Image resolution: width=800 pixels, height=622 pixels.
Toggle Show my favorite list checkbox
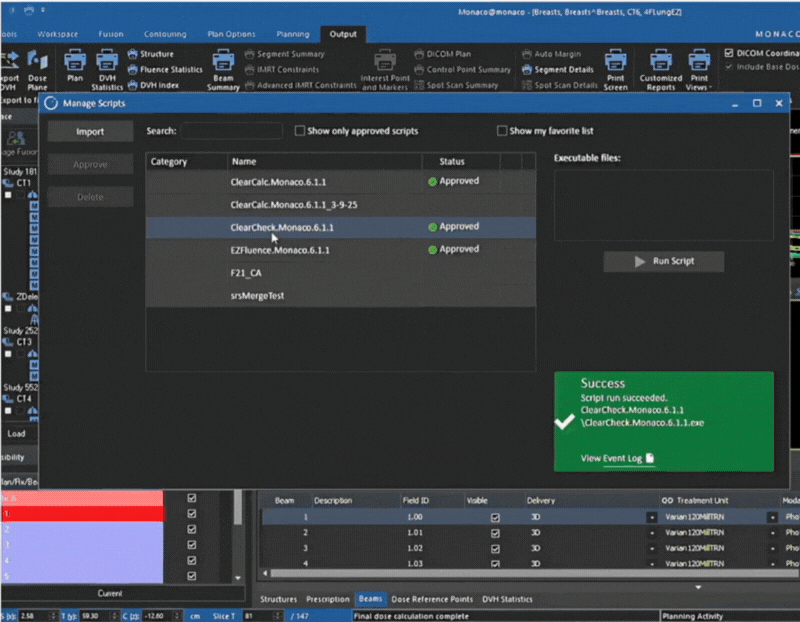pyautogui.click(x=502, y=131)
